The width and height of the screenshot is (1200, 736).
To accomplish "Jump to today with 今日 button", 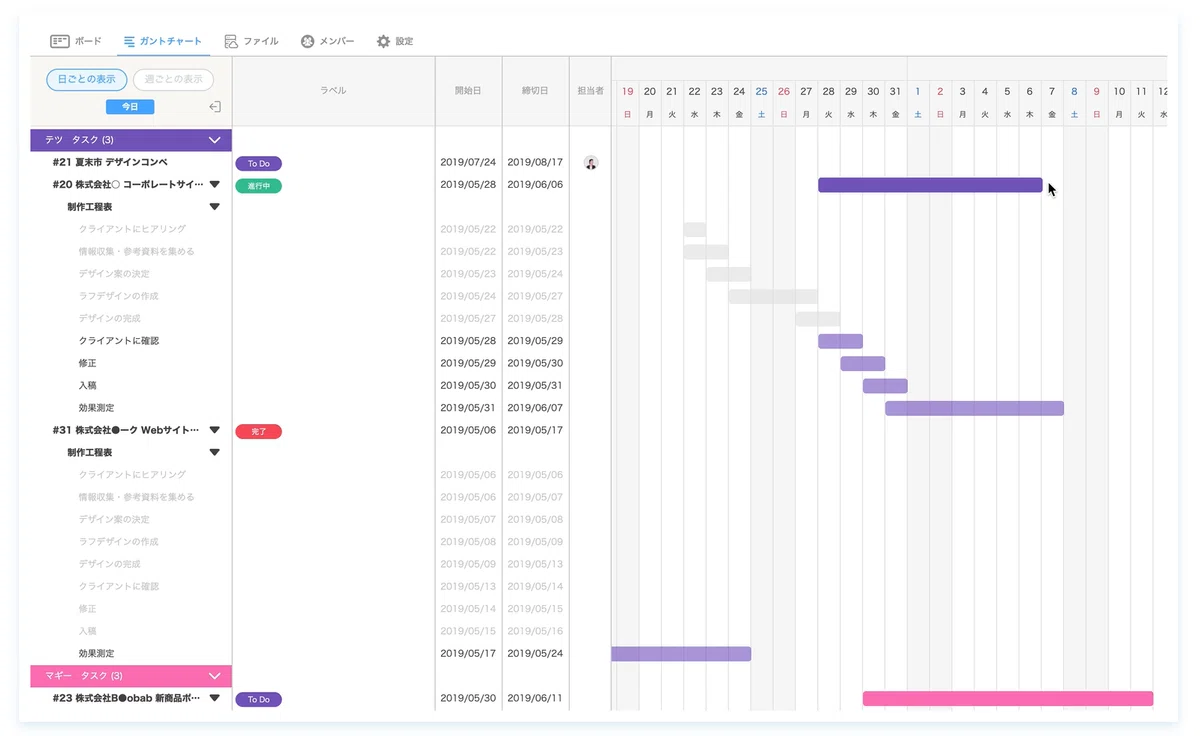I will click(130, 107).
